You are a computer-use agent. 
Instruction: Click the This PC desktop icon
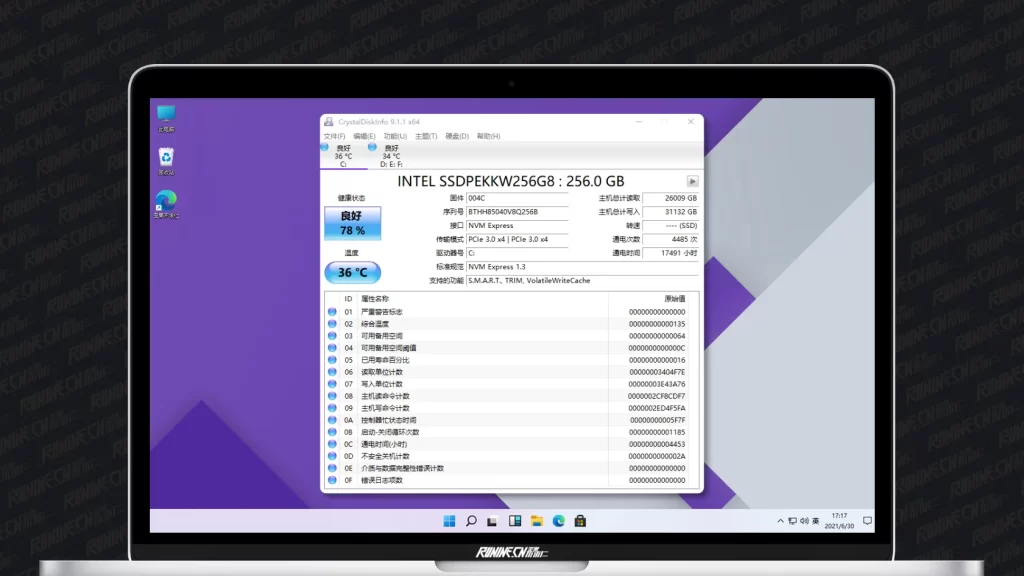click(x=166, y=116)
